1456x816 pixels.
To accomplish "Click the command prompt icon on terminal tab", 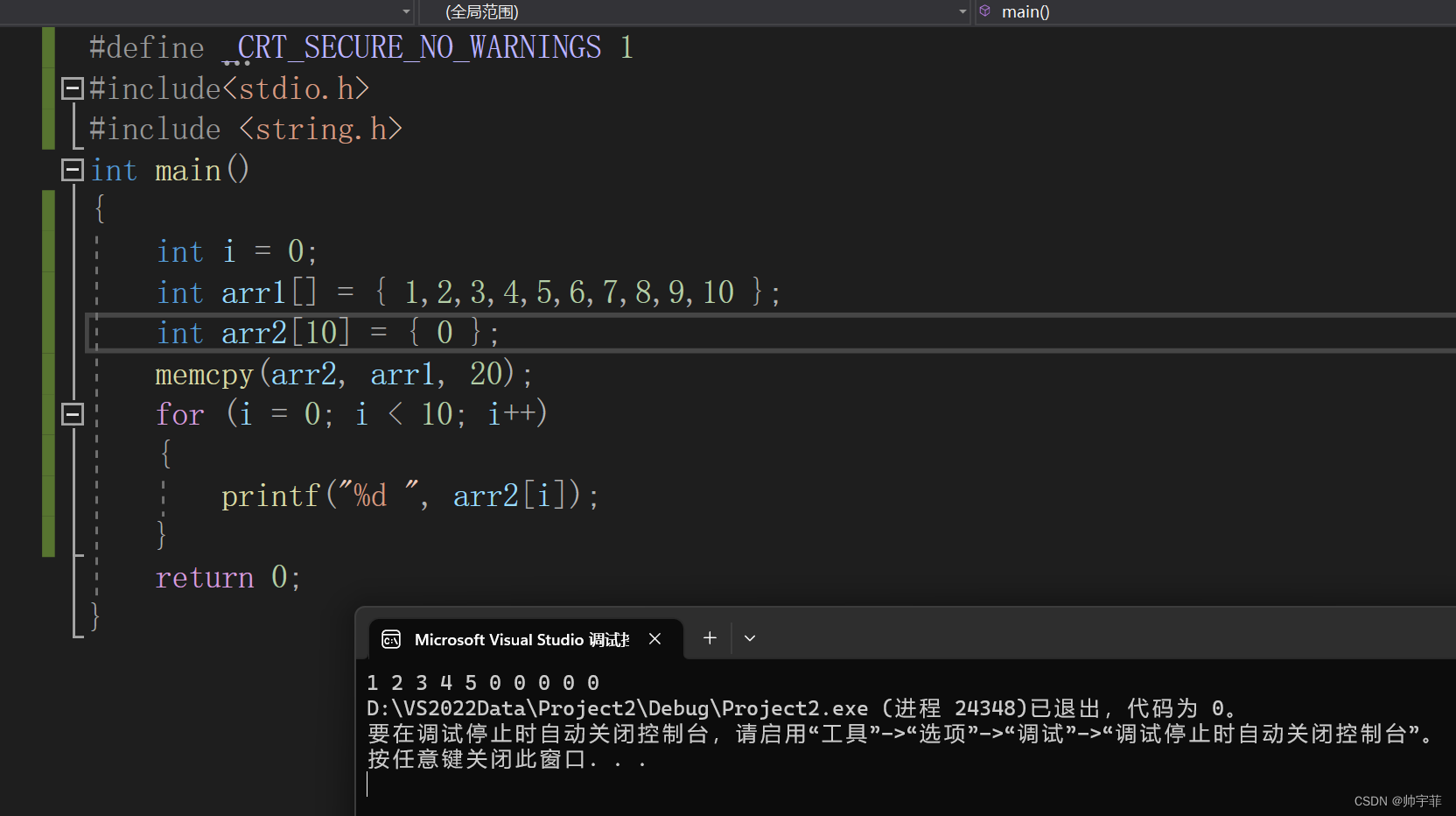I will pyautogui.click(x=390, y=639).
